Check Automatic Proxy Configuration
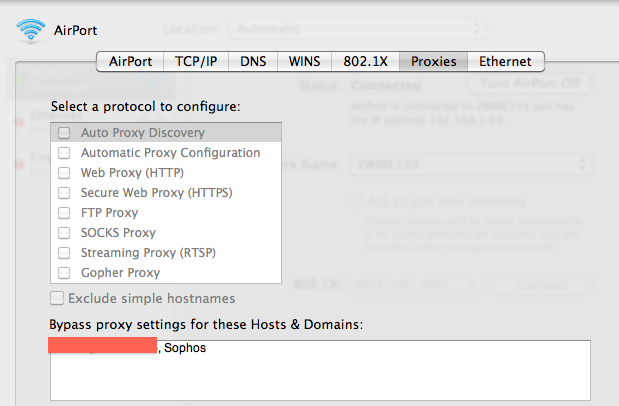The image size is (619, 406). pyautogui.click(x=64, y=153)
